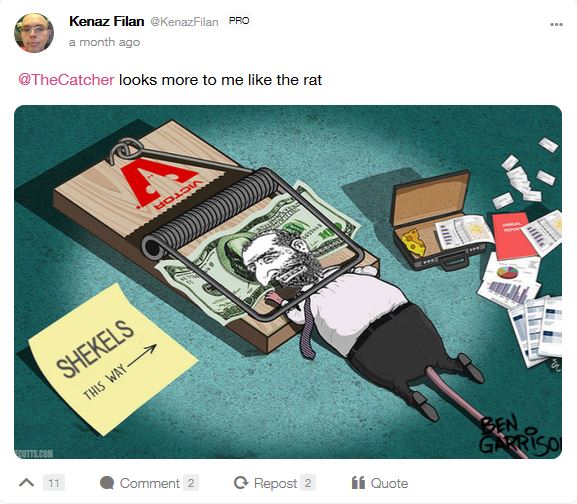Choose the Quote label to quote the post
This screenshot has width=577, height=504.
(x=389, y=483)
